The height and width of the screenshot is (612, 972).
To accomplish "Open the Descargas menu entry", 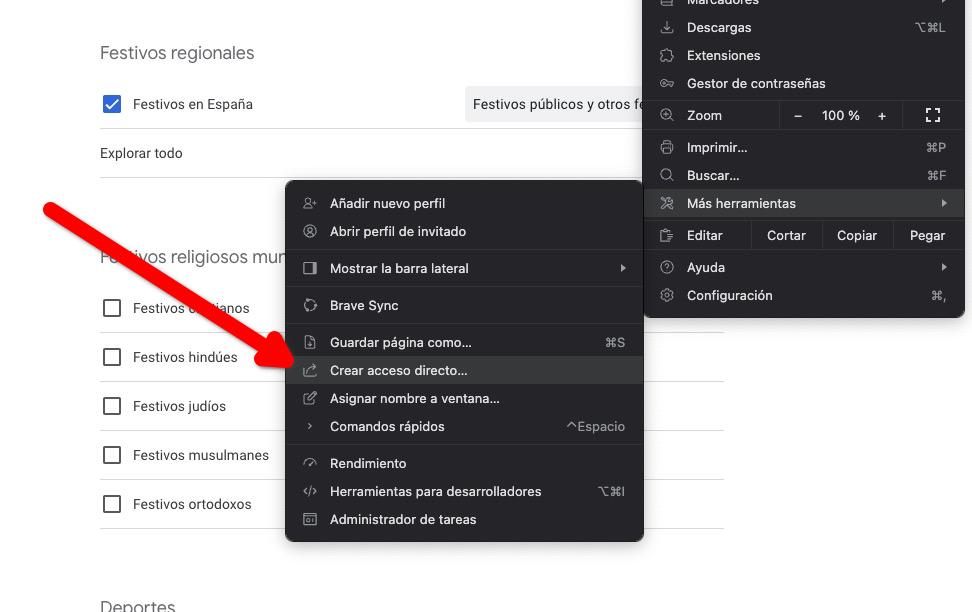I will click(x=804, y=27).
